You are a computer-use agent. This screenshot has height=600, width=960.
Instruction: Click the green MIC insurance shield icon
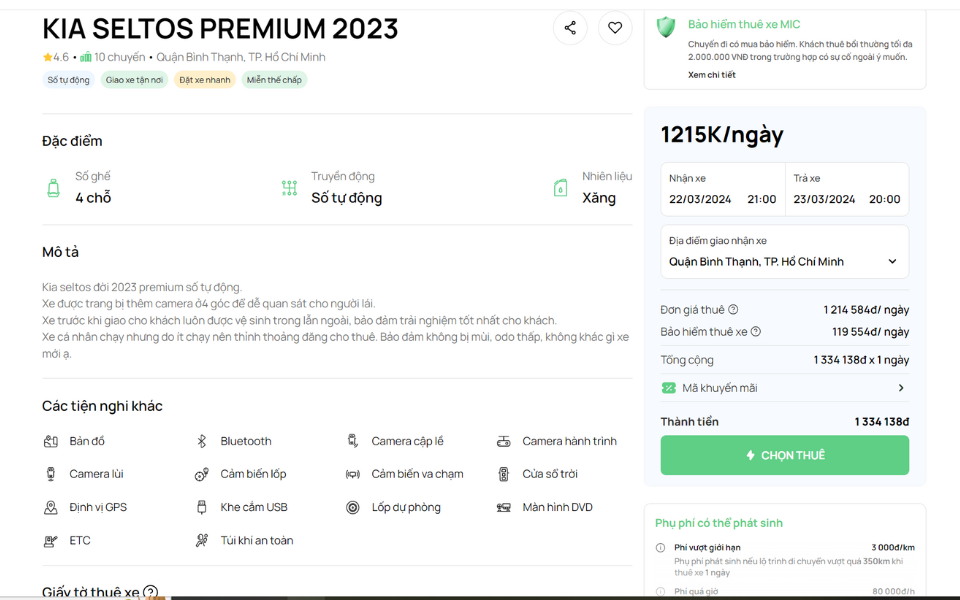tap(666, 27)
